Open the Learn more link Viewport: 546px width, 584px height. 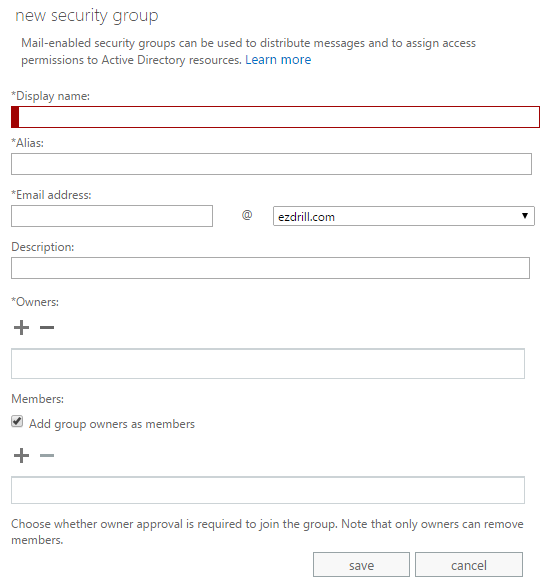coord(278,60)
